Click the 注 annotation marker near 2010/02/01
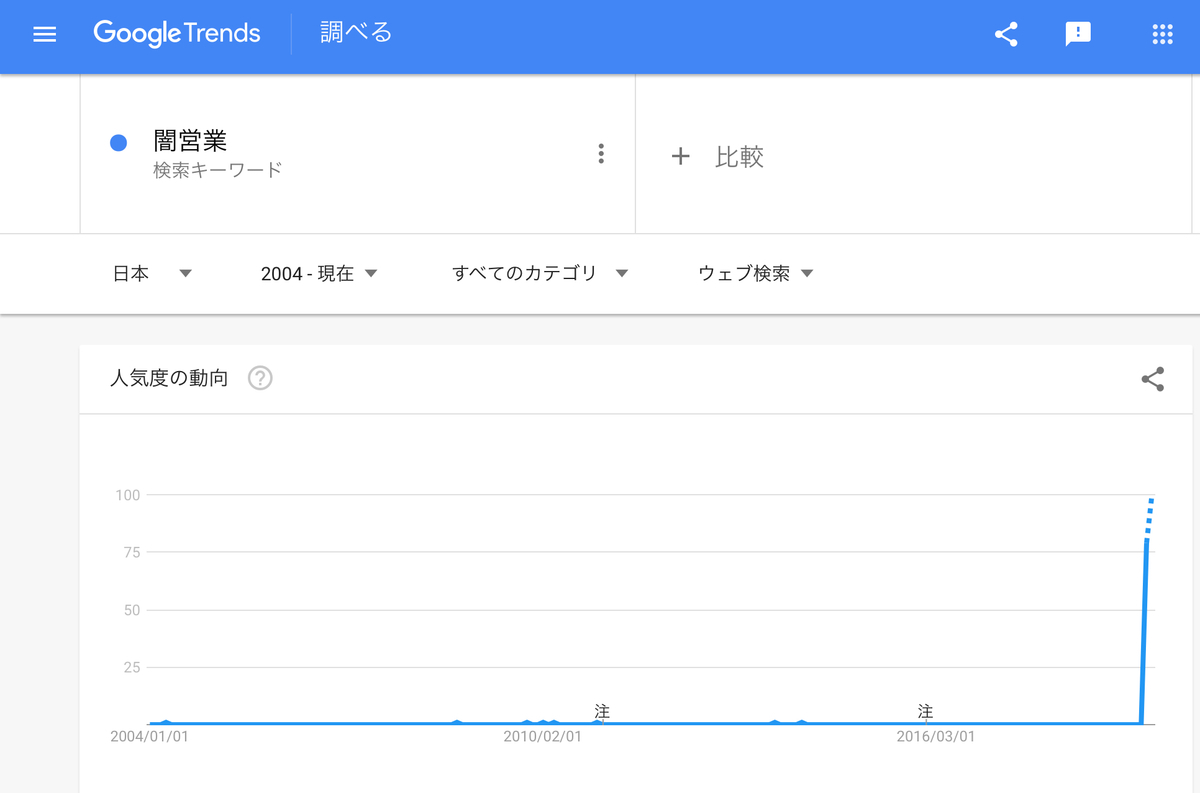The image size is (1200, 793). [x=600, y=712]
